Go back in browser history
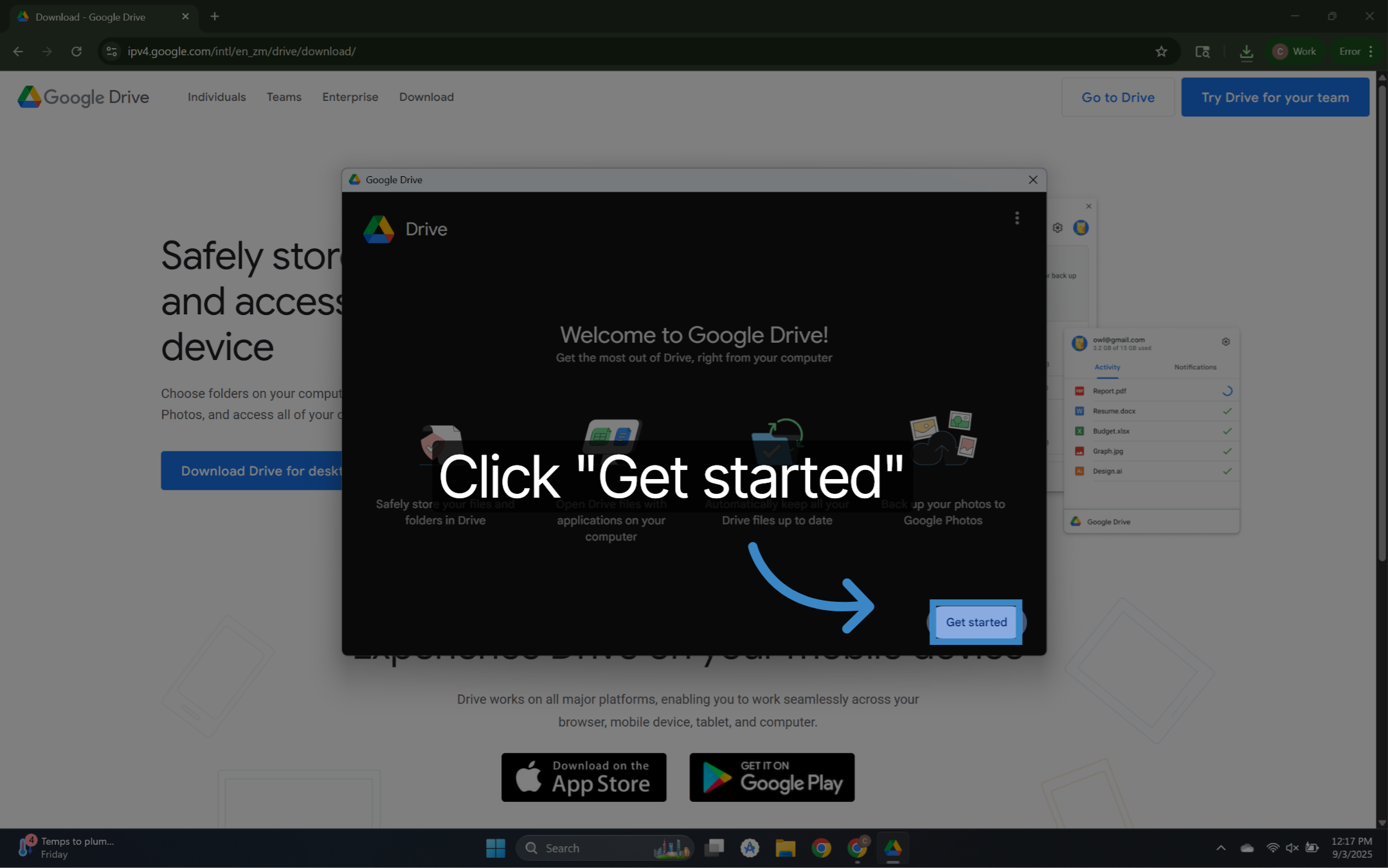The width and height of the screenshot is (1388, 868). pos(18,51)
